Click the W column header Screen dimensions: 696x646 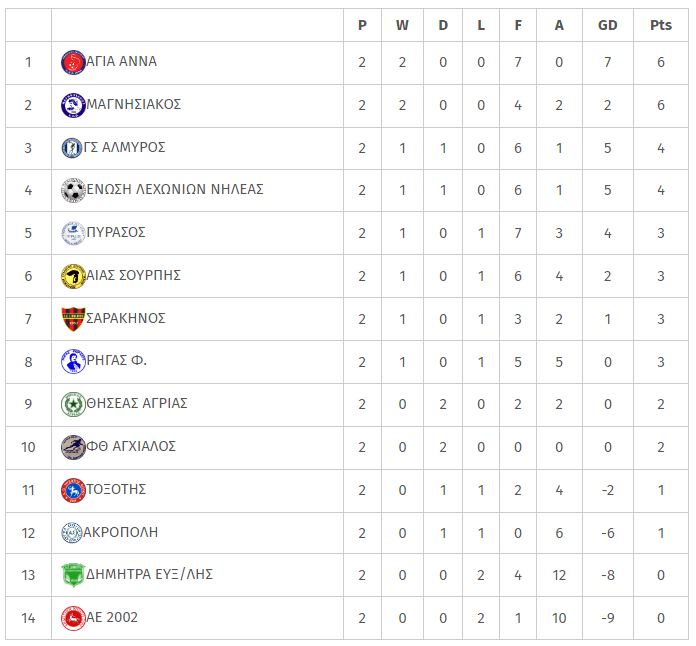402,25
